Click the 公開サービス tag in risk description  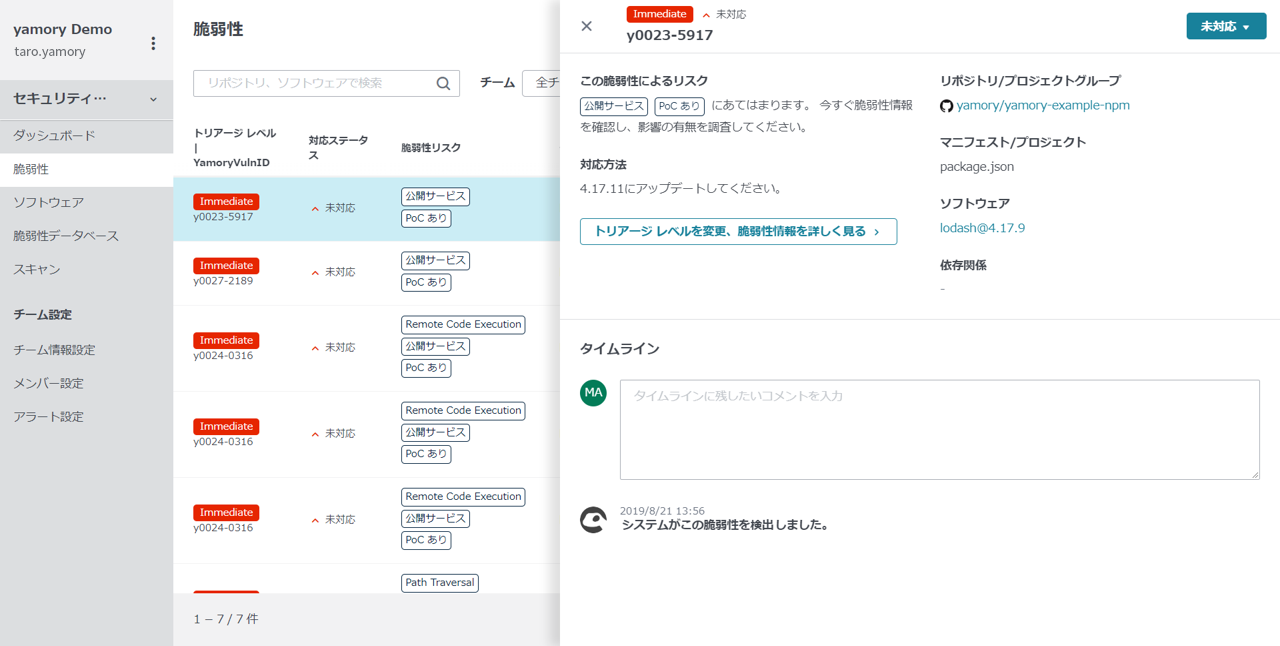pyautogui.click(x=613, y=106)
